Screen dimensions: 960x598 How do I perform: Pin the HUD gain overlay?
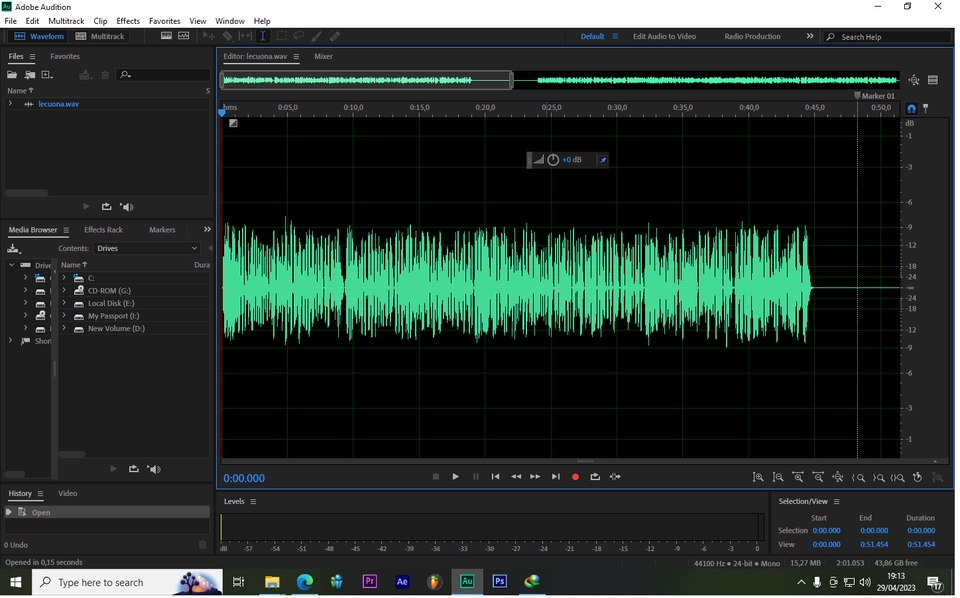point(603,160)
